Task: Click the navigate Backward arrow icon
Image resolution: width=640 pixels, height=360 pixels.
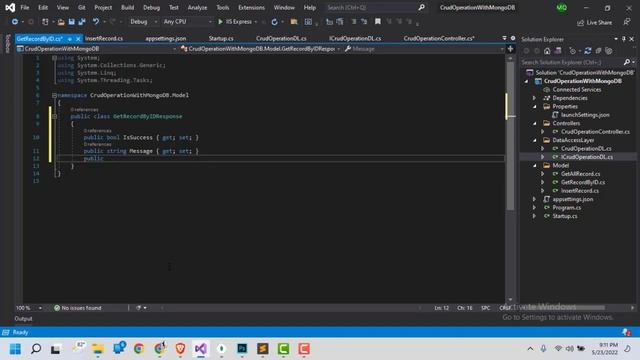Action: click(15, 22)
